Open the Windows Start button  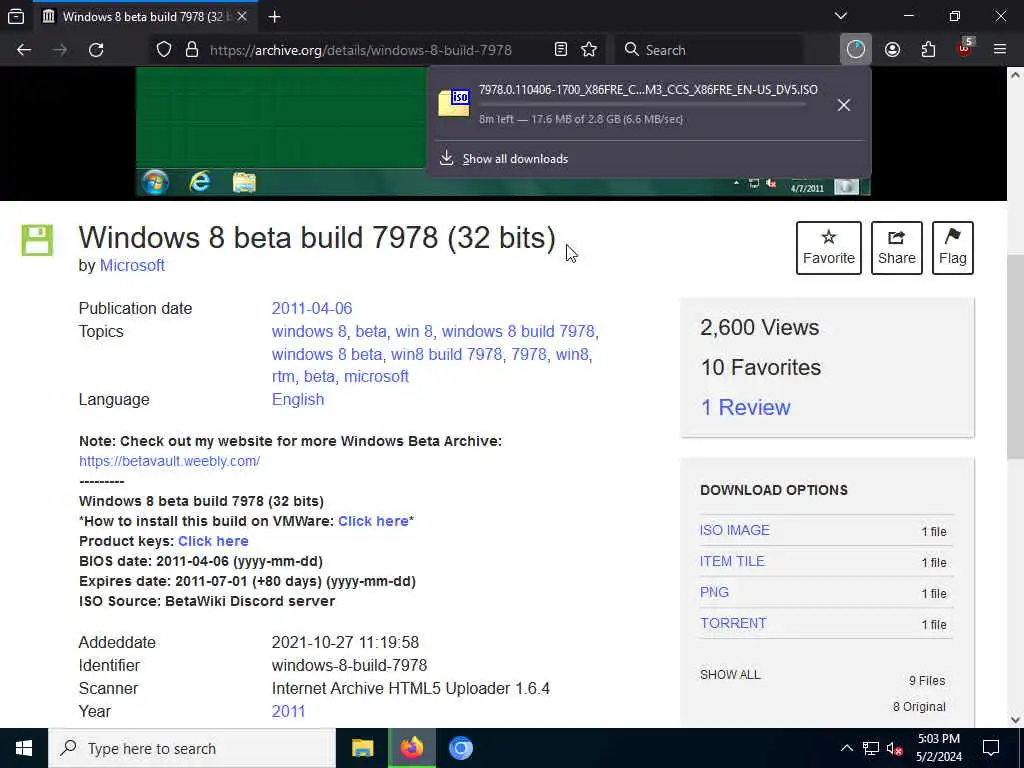pos(24,748)
